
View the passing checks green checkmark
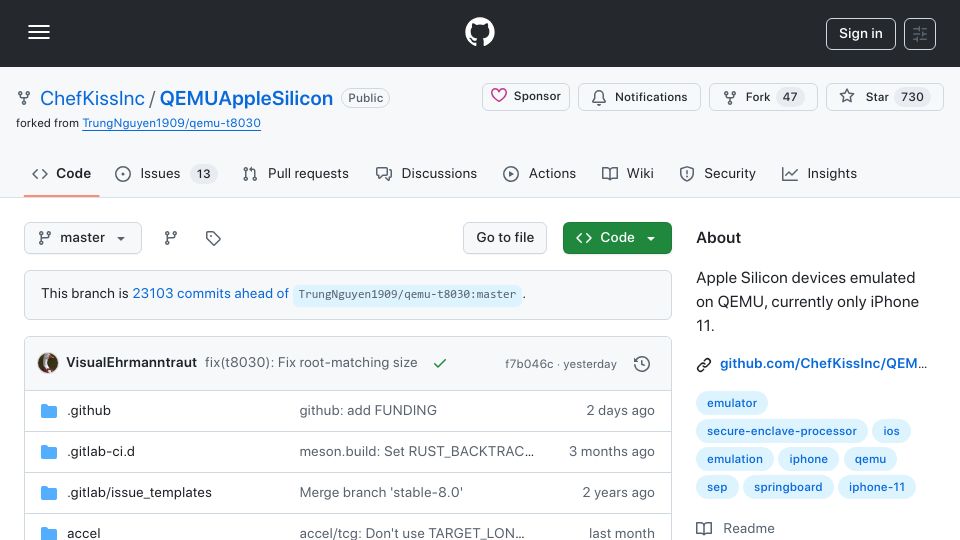(x=440, y=363)
